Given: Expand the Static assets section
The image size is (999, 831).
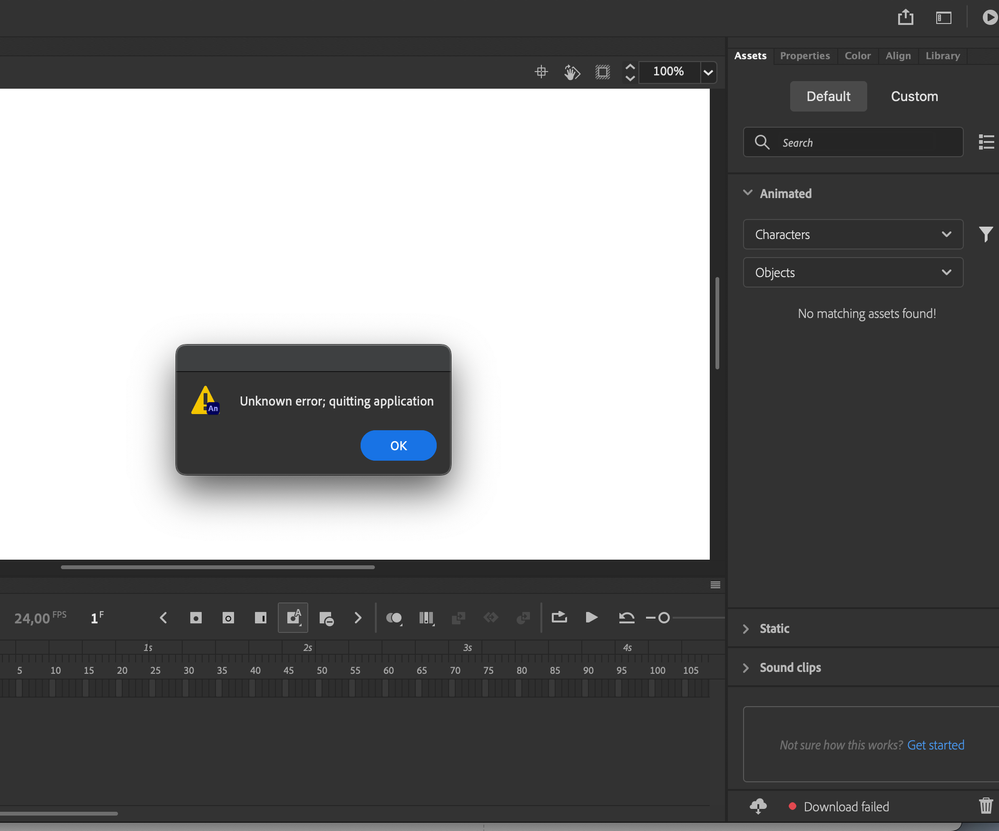Looking at the screenshot, I should [773, 628].
